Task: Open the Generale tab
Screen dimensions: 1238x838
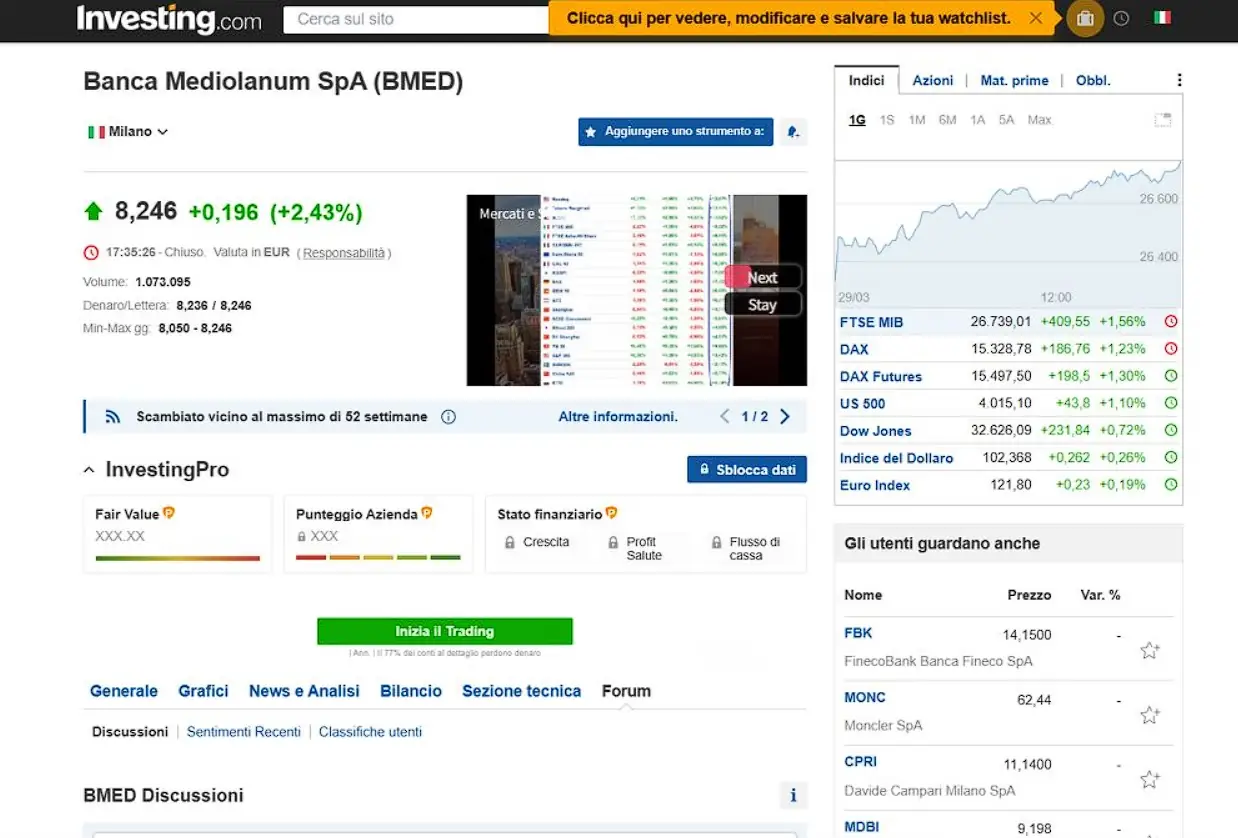Action: tap(124, 691)
